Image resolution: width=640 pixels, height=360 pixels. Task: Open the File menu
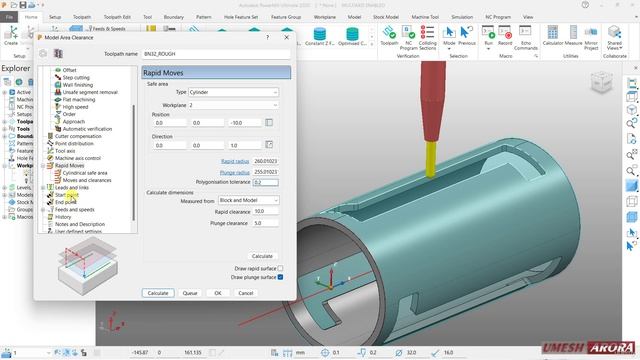9,17
